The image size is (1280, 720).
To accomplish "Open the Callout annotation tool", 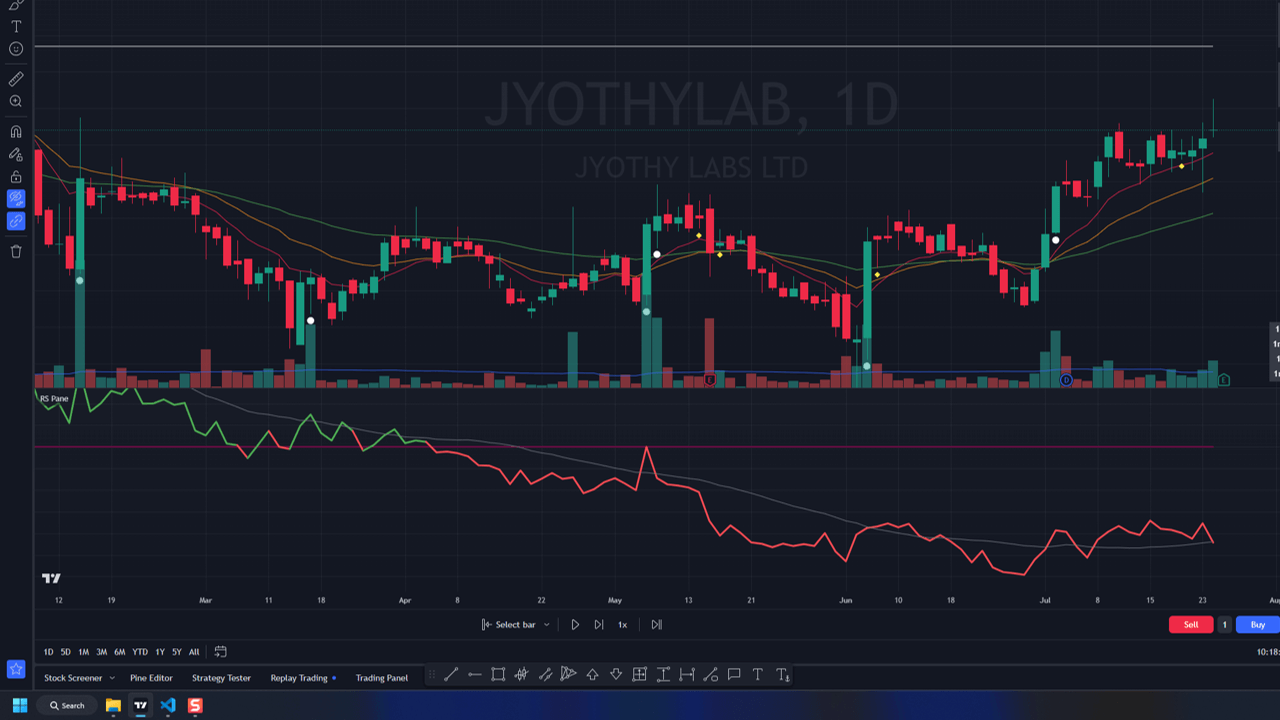I will 733,674.
